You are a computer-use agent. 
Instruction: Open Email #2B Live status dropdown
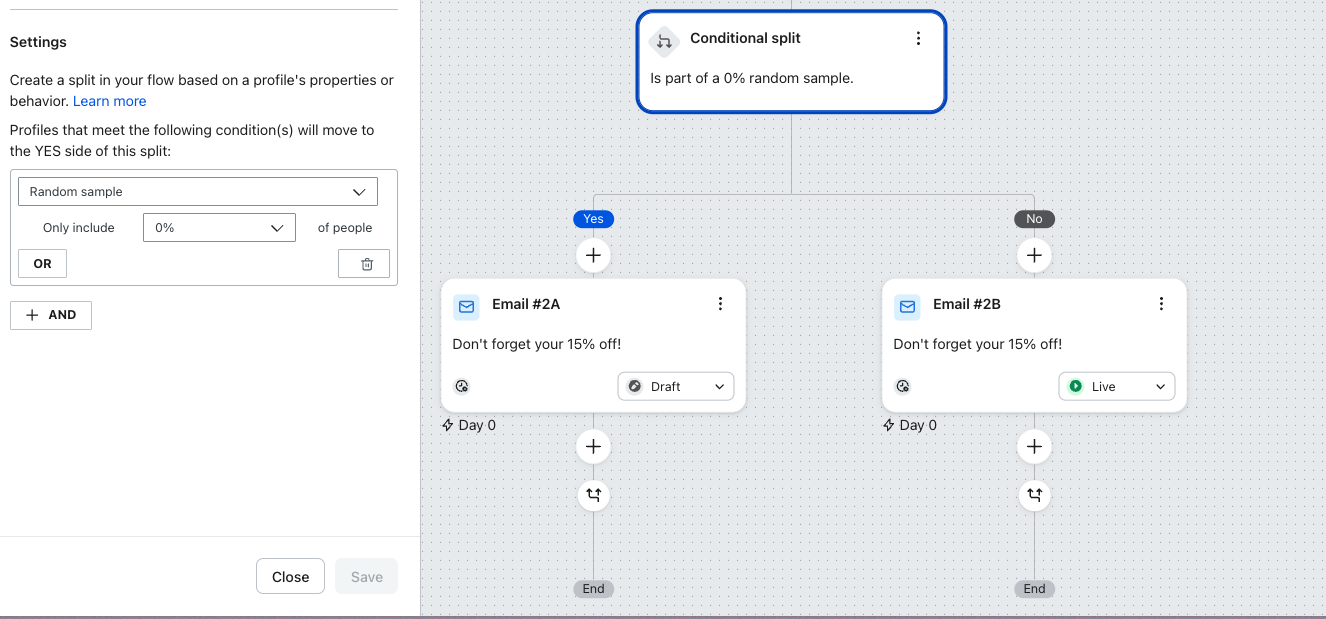[1116, 387]
